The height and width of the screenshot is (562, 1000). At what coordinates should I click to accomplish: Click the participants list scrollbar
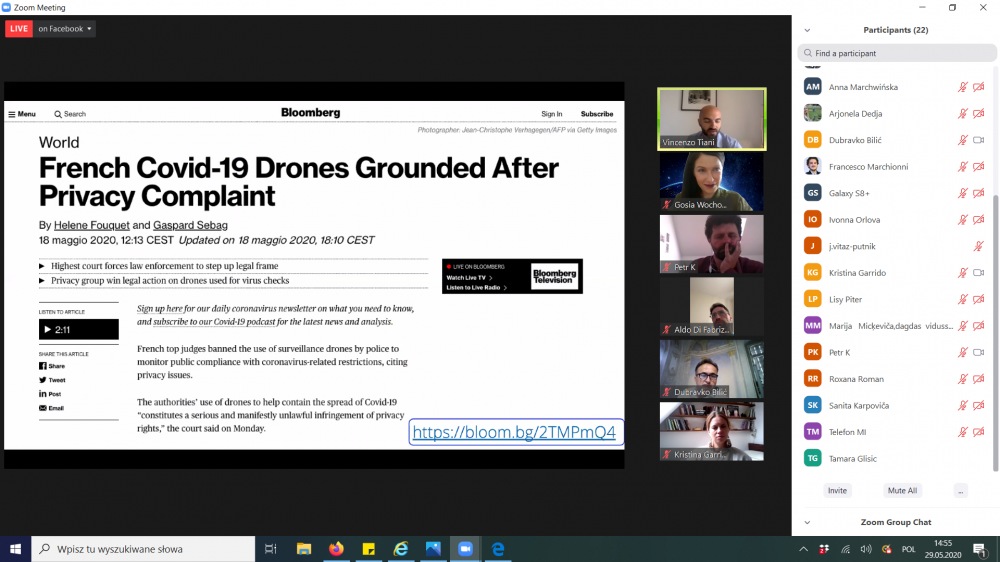tap(995, 332)
